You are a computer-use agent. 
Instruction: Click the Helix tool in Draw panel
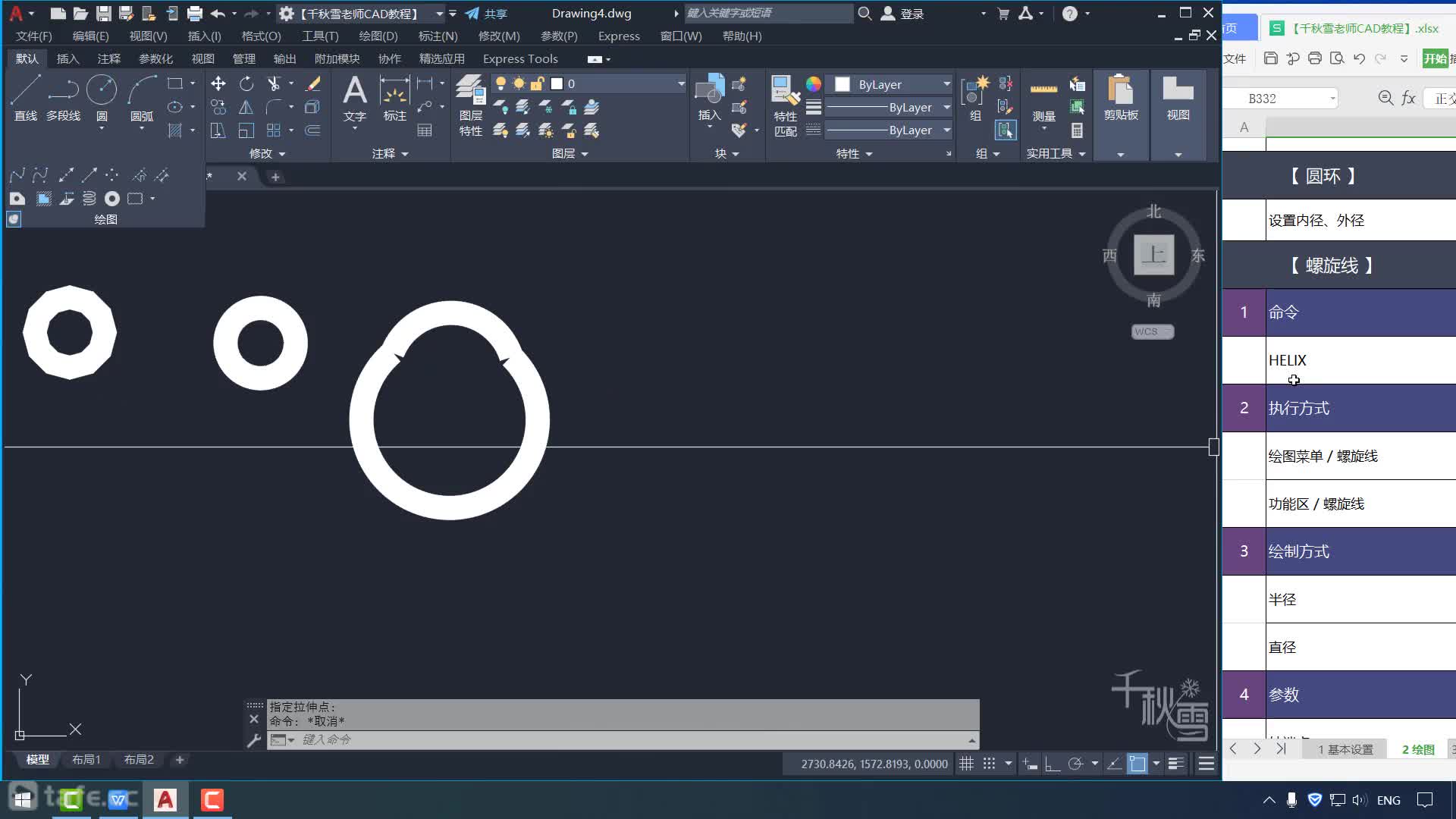89,199
